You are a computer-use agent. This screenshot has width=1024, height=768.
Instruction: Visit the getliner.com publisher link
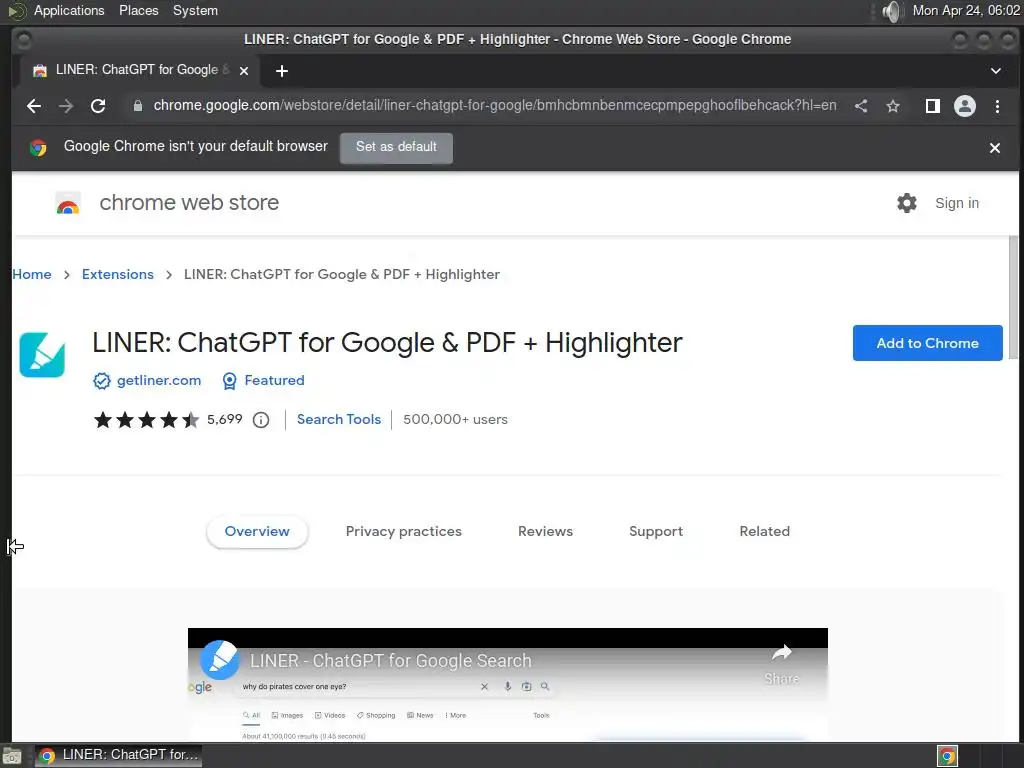[159, 380]
